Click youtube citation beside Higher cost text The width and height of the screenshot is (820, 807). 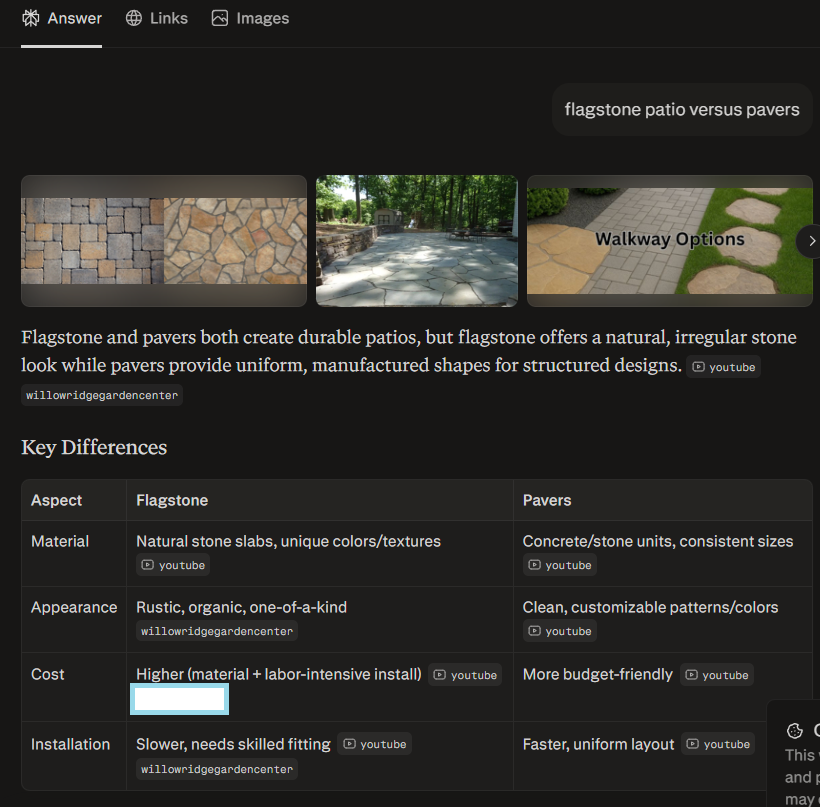(465, 675)
